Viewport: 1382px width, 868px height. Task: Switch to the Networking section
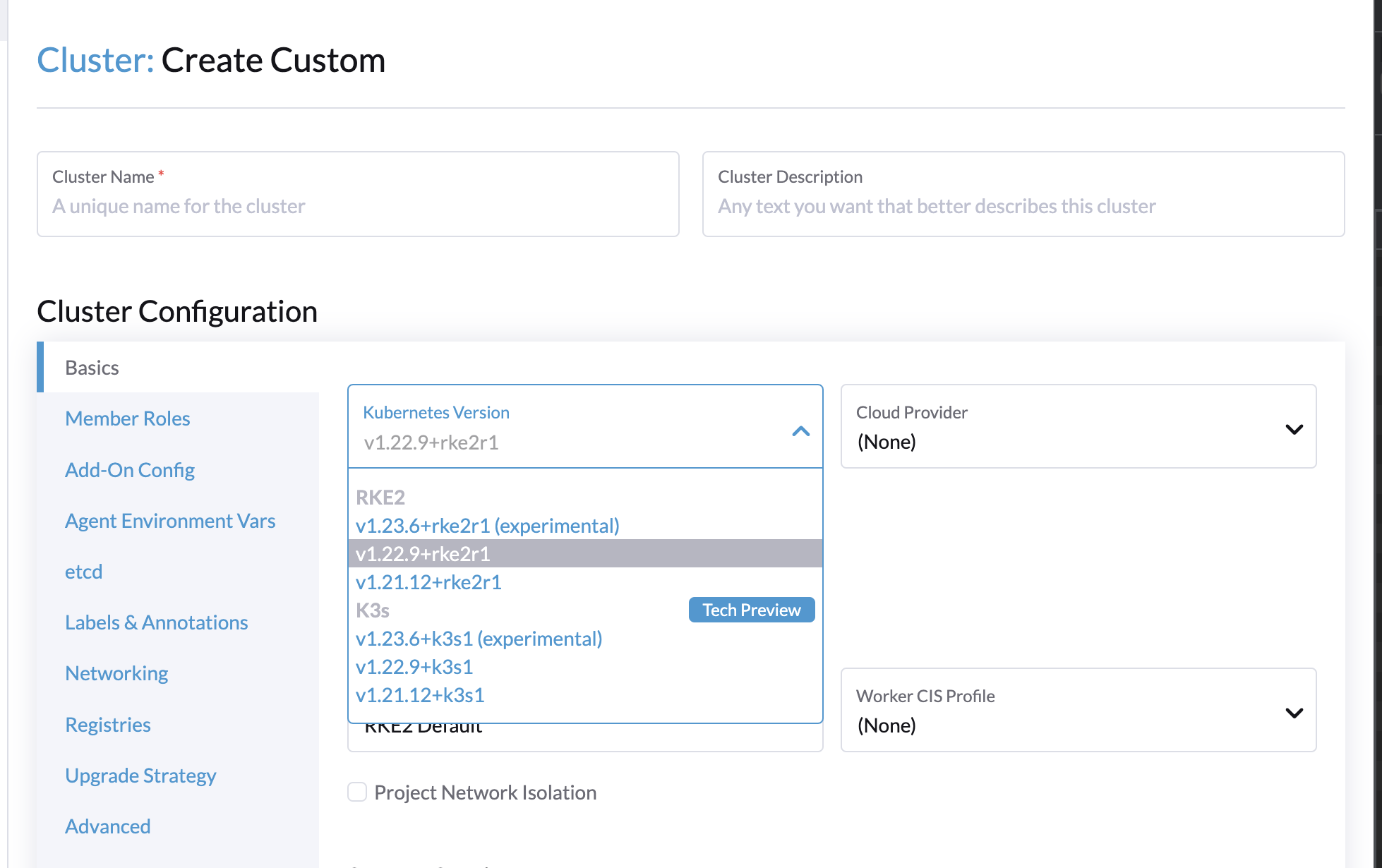(x=116, y=673)
